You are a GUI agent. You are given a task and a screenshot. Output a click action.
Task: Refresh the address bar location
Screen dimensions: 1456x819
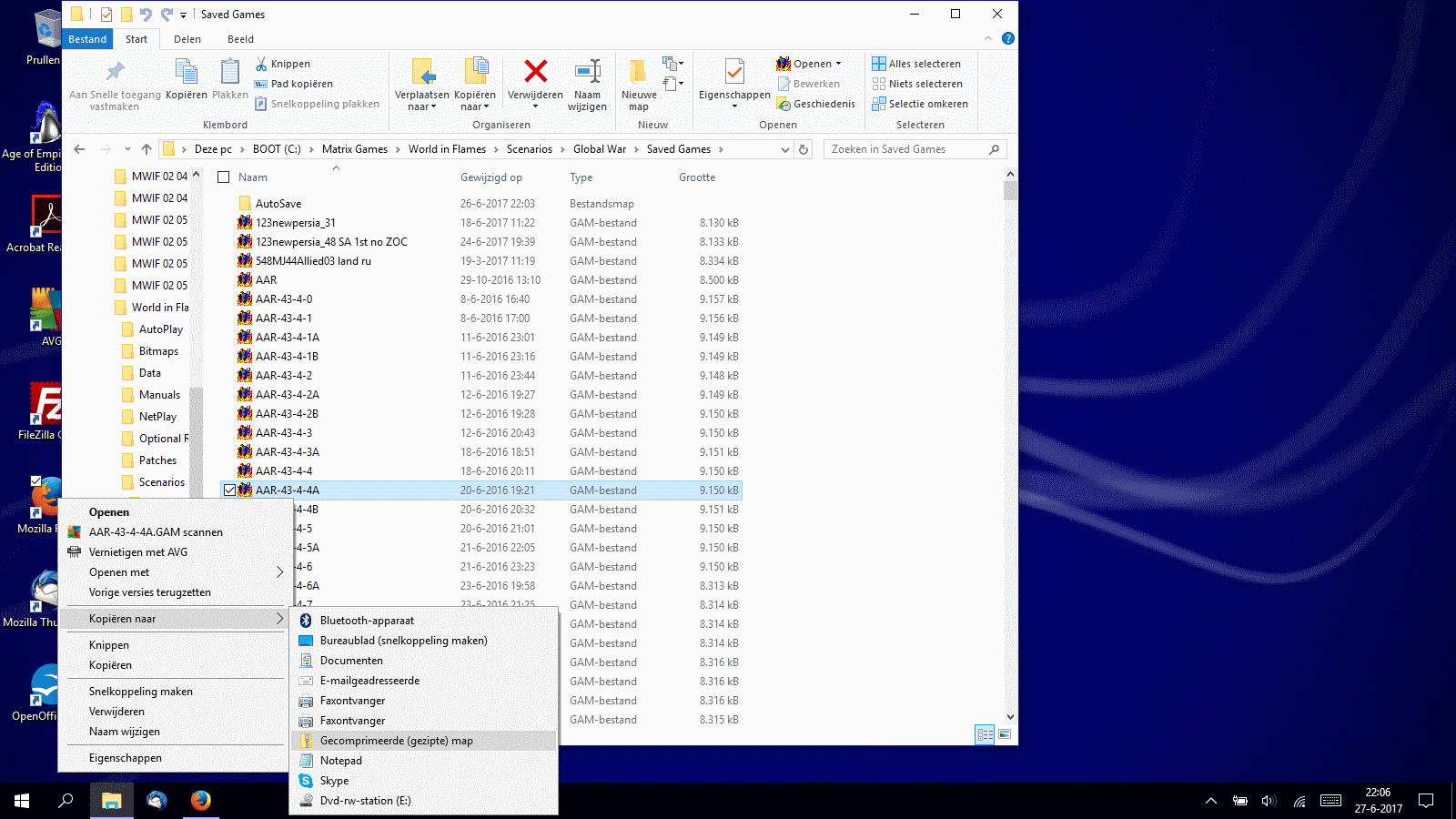[x=804, y=149]
